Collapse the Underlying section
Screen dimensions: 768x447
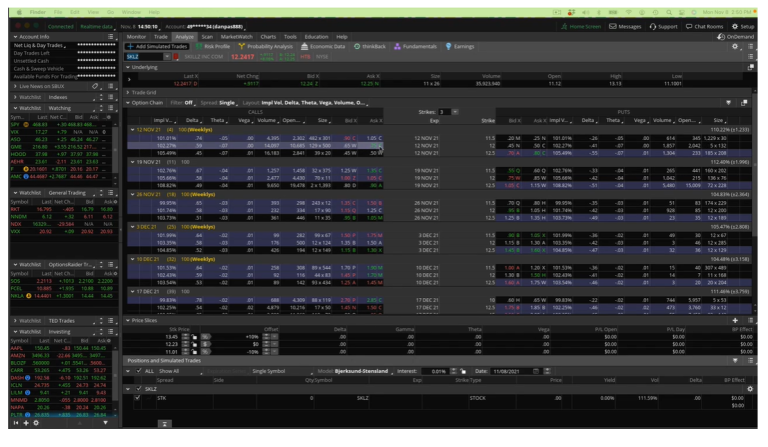coord(128,67)
